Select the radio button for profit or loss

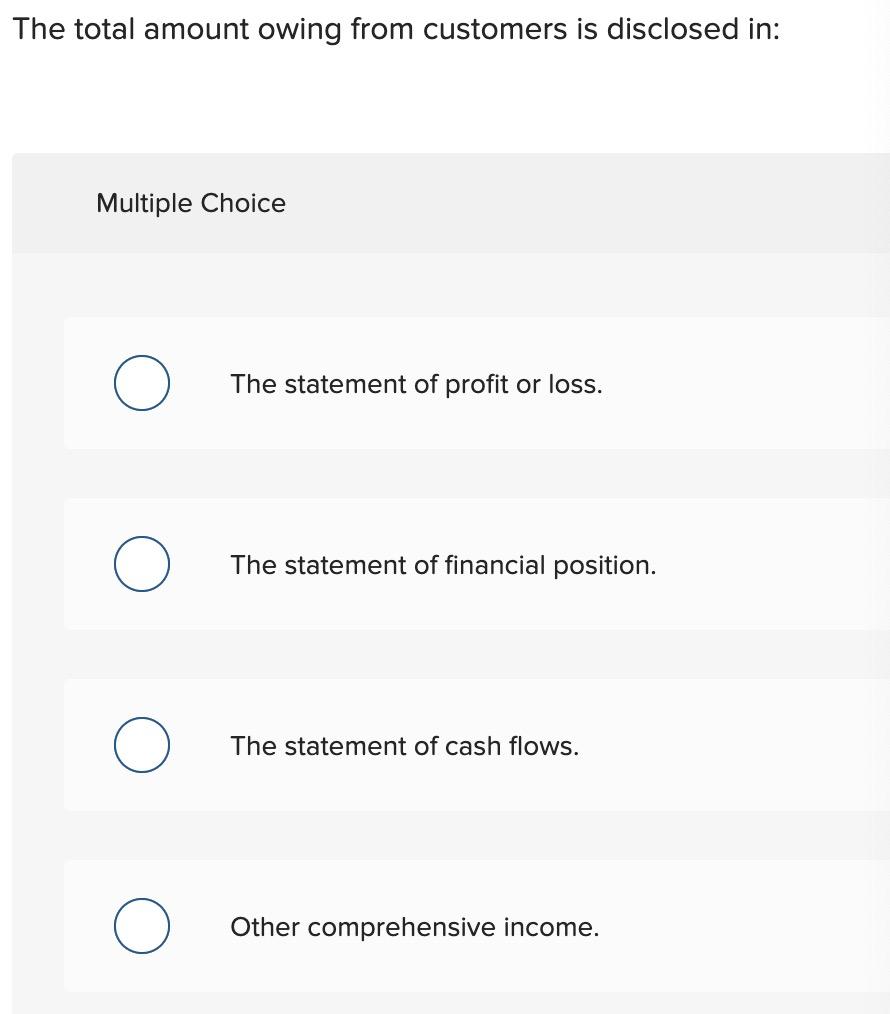tap(141, 382)
